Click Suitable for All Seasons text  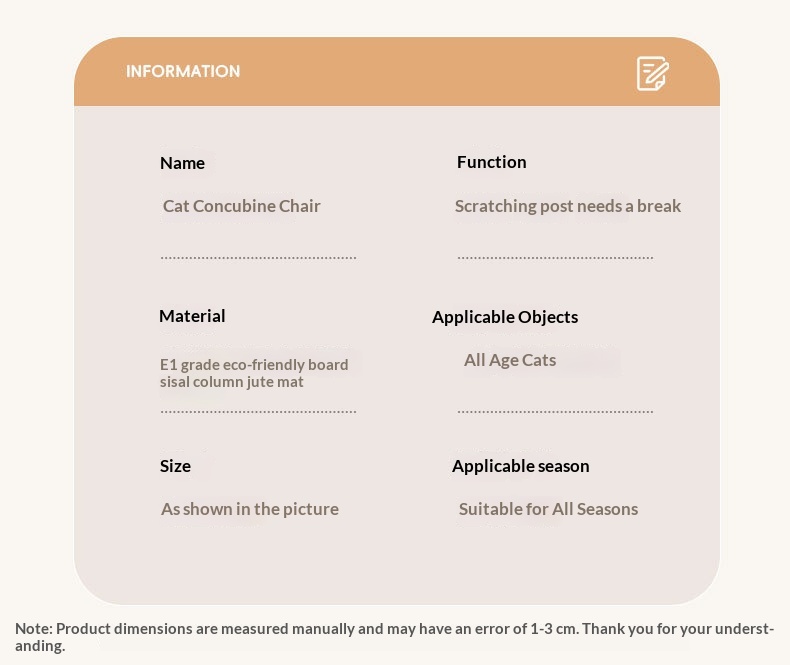[x=548, y=509]
